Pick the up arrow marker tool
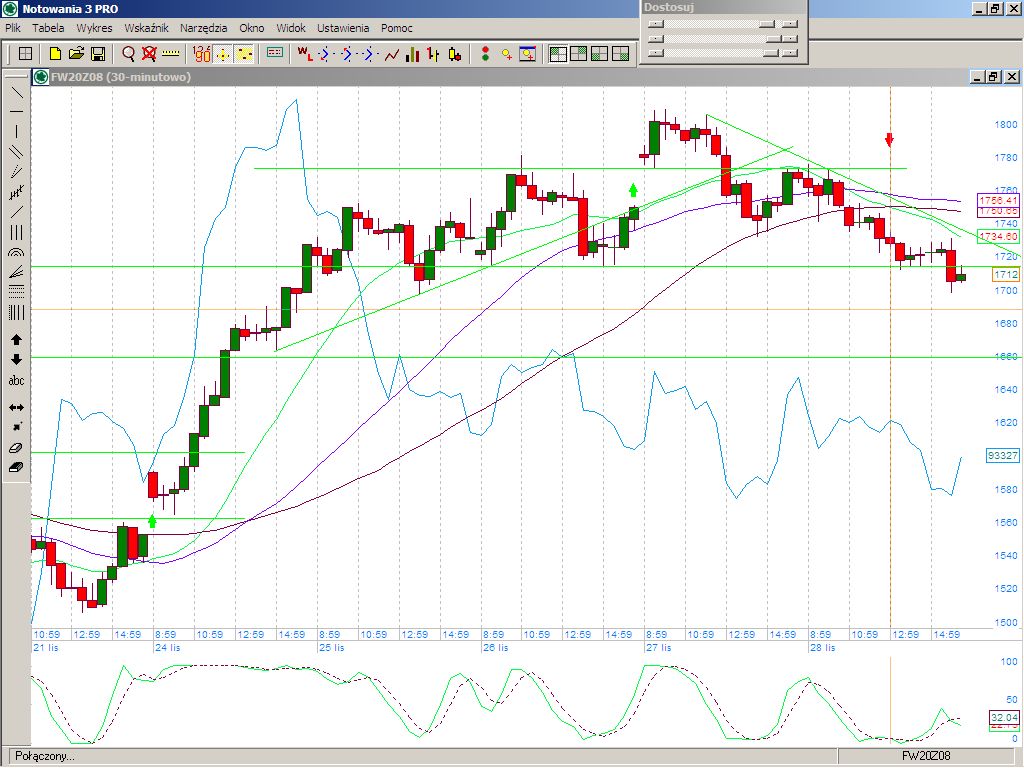This screenshot has height=768, width=1024. 16,340
